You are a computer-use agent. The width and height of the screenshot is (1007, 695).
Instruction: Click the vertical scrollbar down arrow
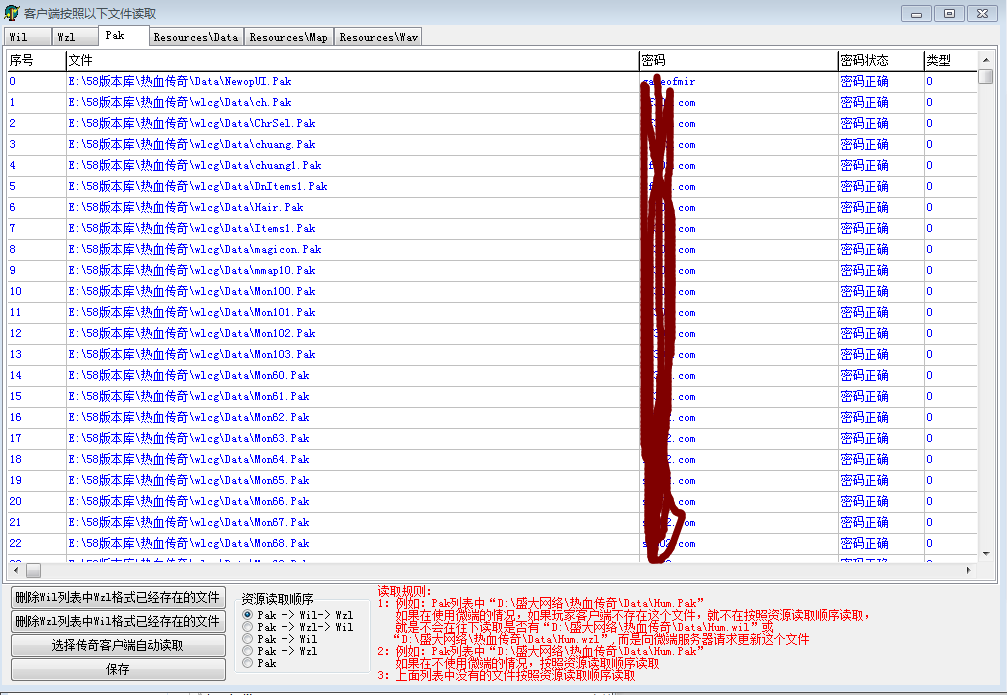point(986,553)
